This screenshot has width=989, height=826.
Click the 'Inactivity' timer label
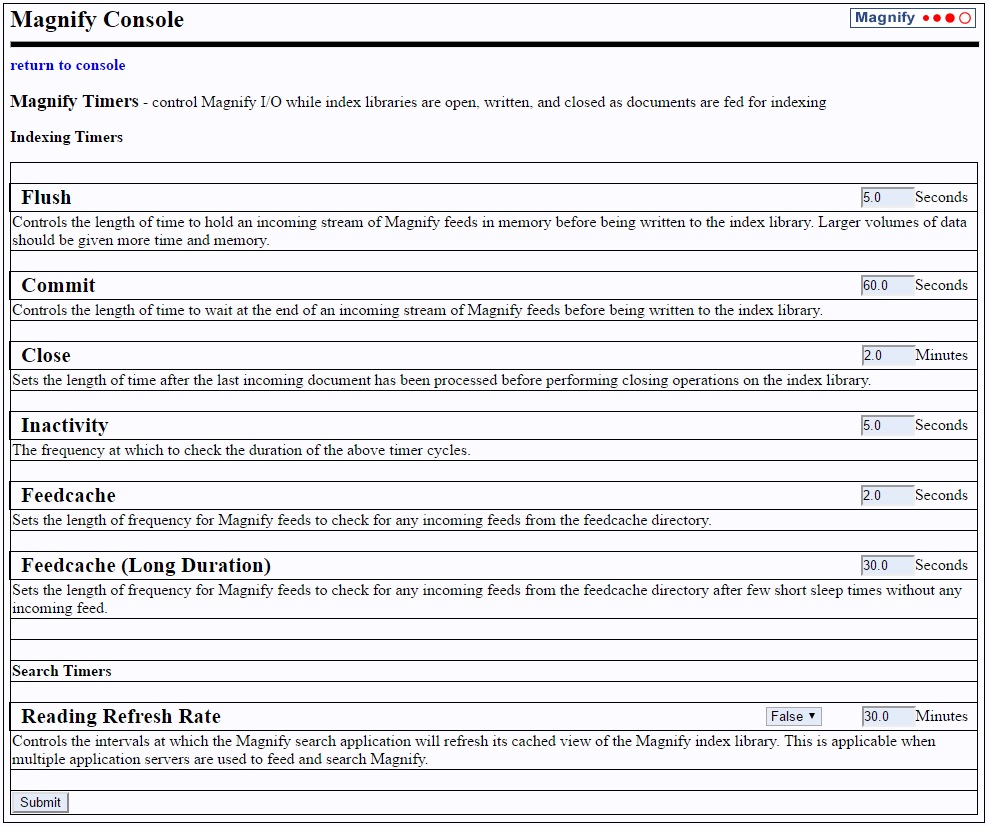(64, 426)
